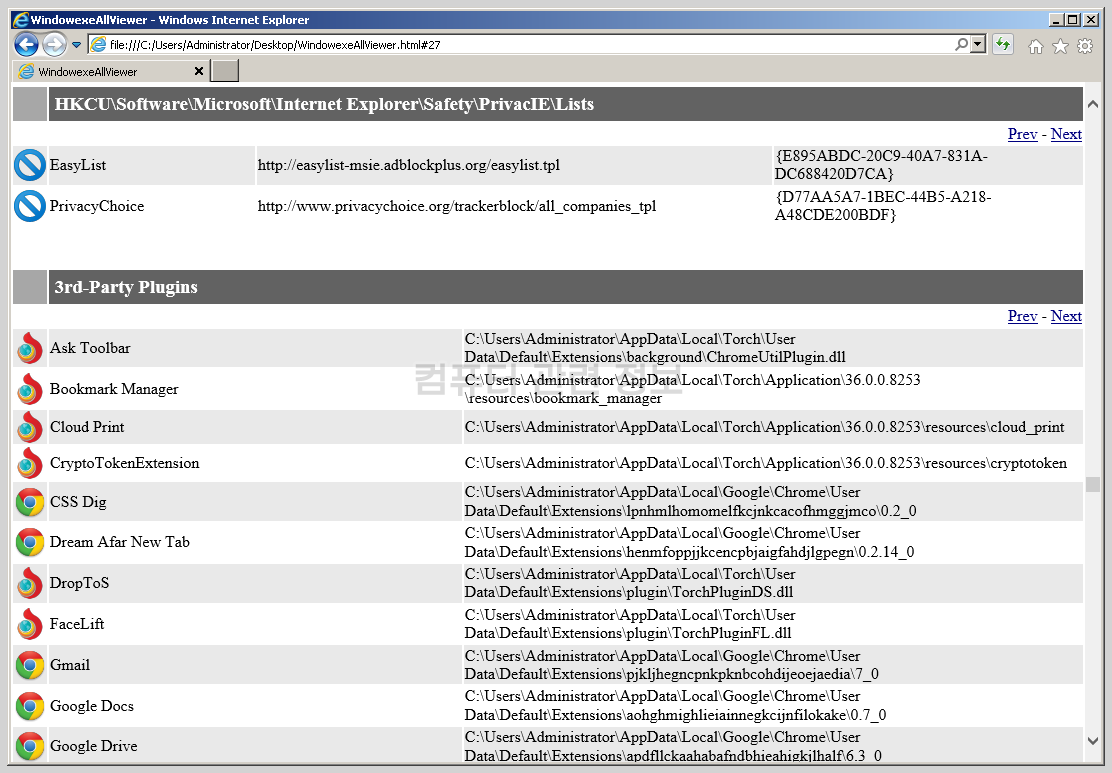
Task: Select the Cloud Print name text
Action: [87, 427]
